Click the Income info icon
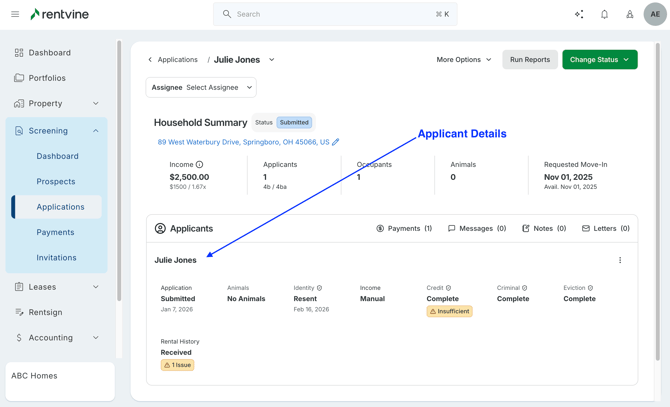Screen dimensions: 670x407 coord(199,165)
